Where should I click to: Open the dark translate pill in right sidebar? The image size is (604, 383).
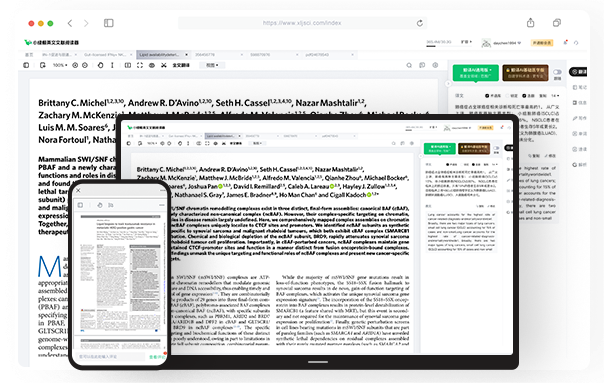point(578,72)
